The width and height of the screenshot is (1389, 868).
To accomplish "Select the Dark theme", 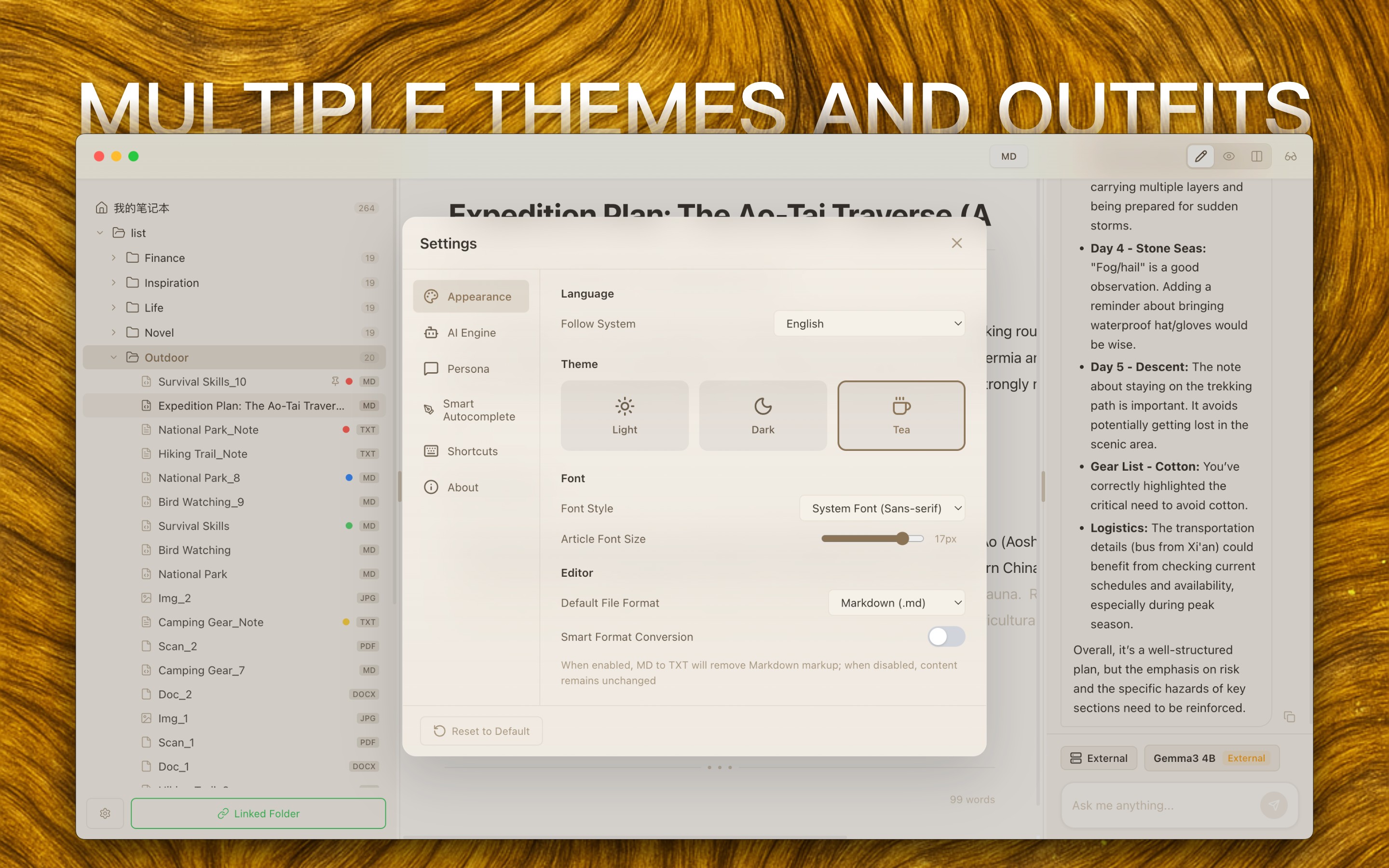I will [x=762, y=415].
